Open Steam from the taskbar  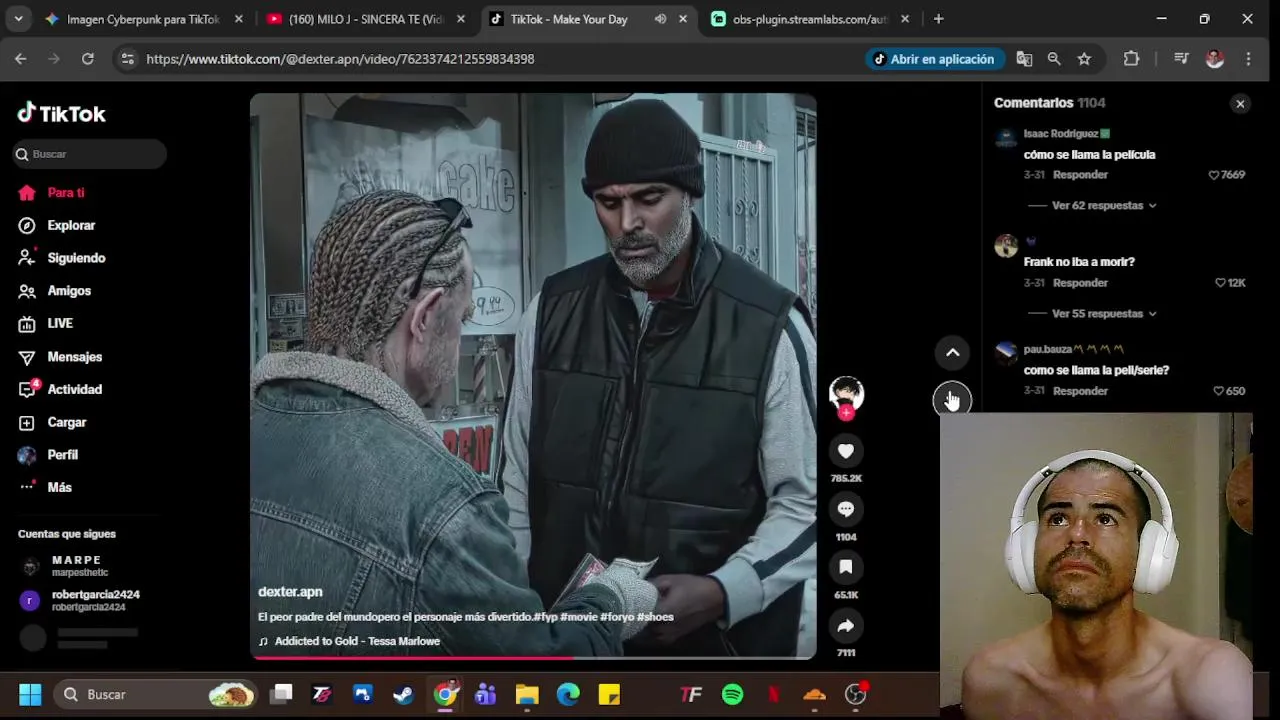pos(404,694)
